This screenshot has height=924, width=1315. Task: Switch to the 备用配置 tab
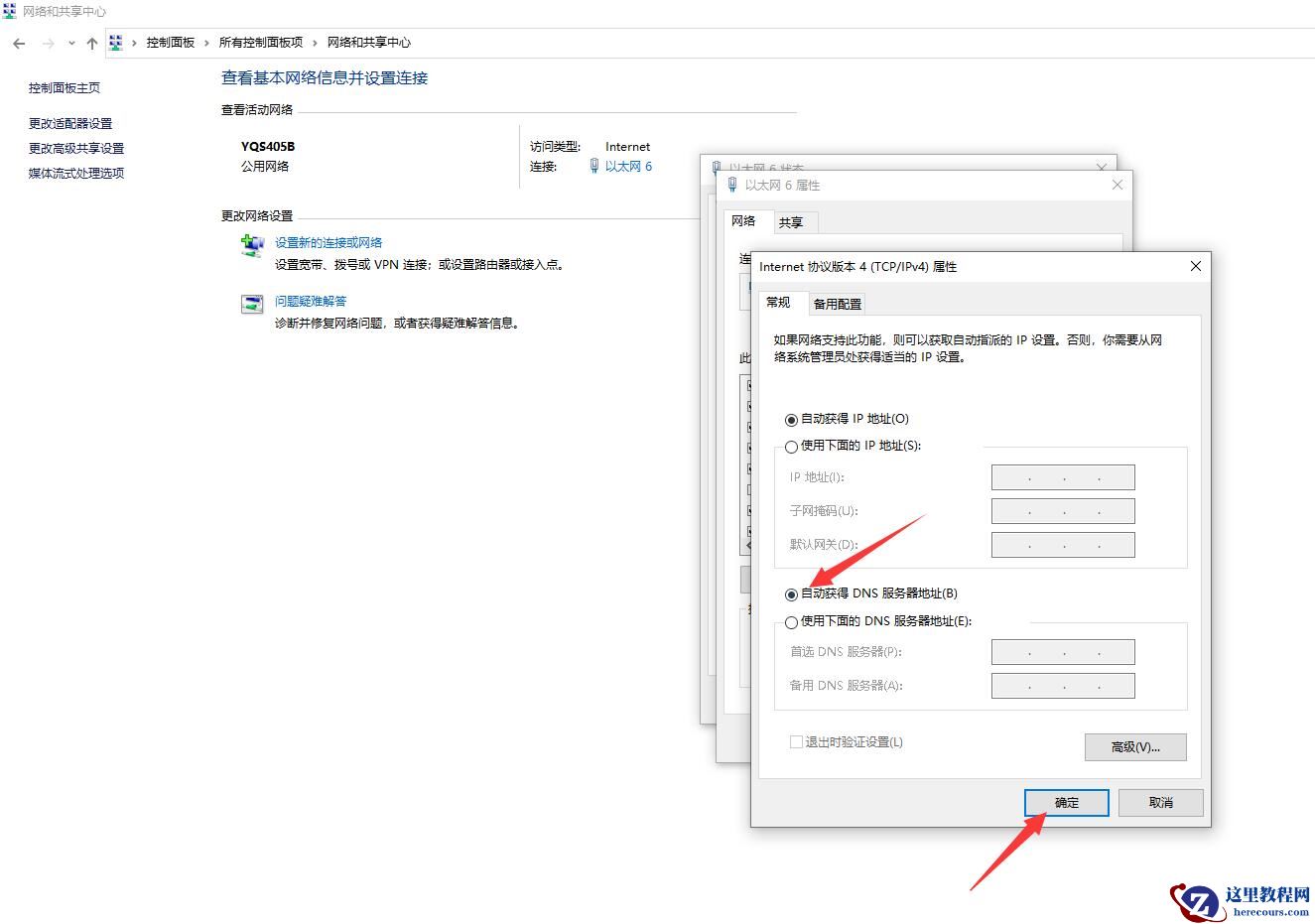point(836,304)
